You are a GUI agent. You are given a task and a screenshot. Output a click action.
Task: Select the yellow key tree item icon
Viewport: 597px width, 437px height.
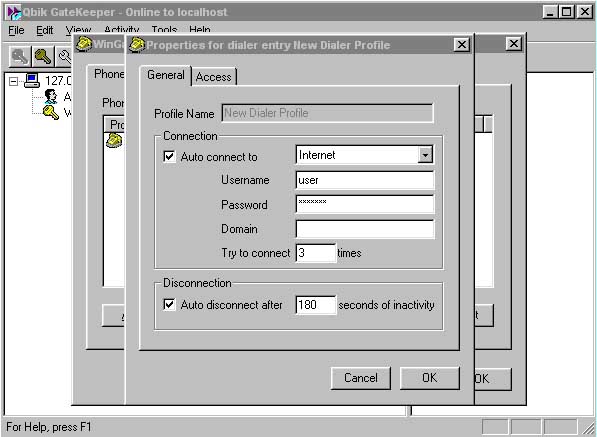[x=51, y=113]
